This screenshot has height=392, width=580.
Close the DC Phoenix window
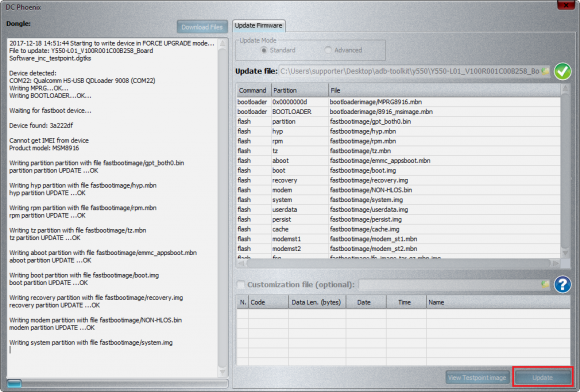click(x=566, y=5)
